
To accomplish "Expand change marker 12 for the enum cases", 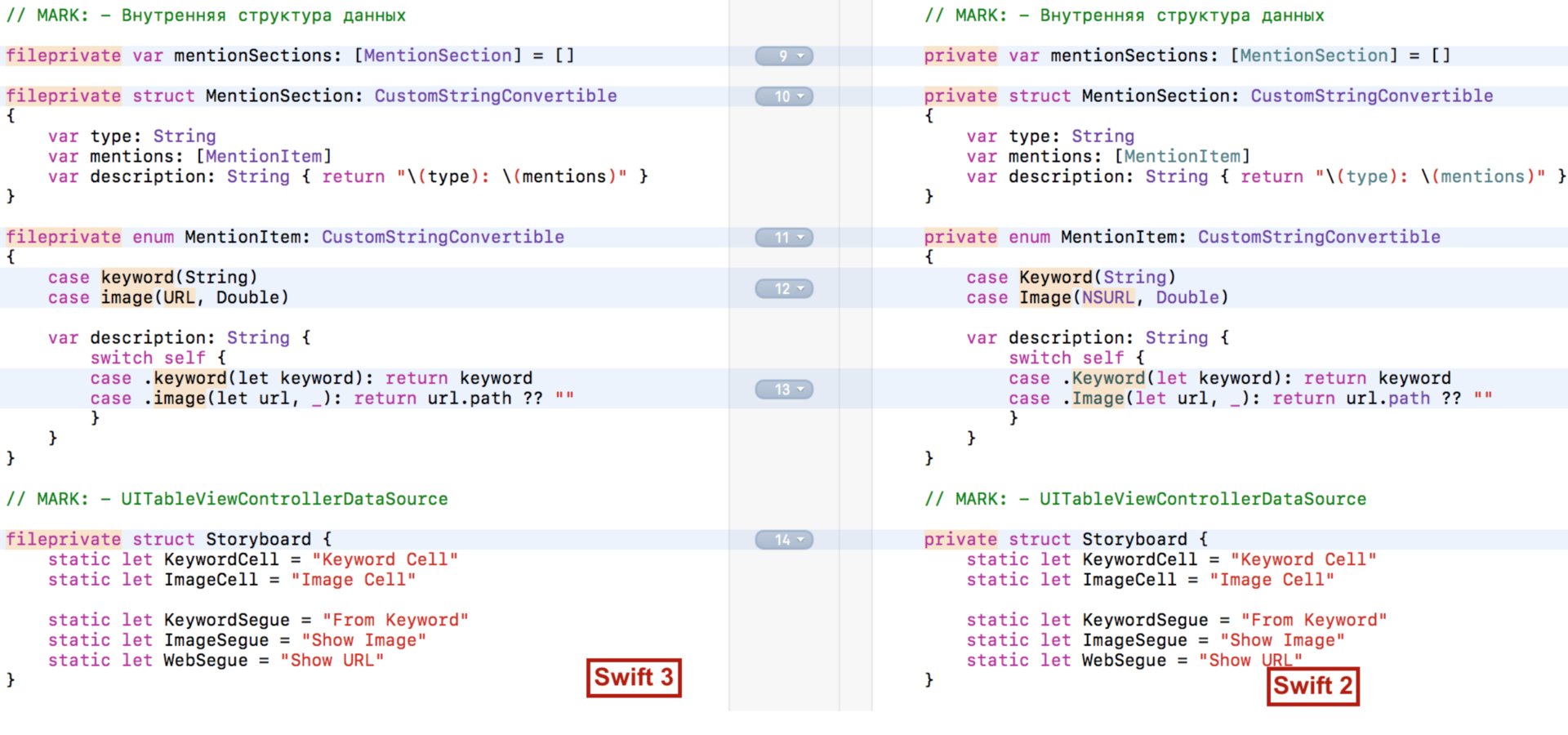I will tap(783, 288).
